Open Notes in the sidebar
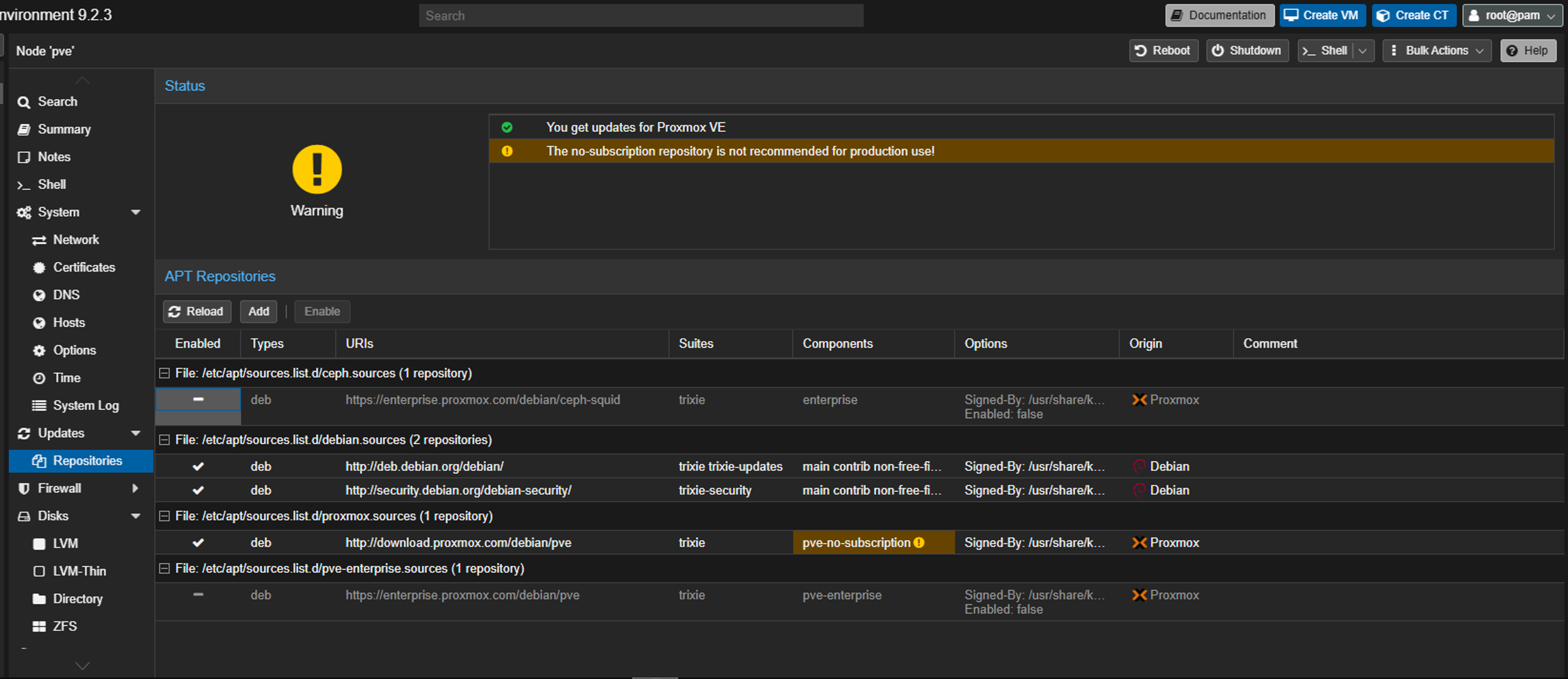The width and height of the screenshot is (1568, 679). pos(82,156)
